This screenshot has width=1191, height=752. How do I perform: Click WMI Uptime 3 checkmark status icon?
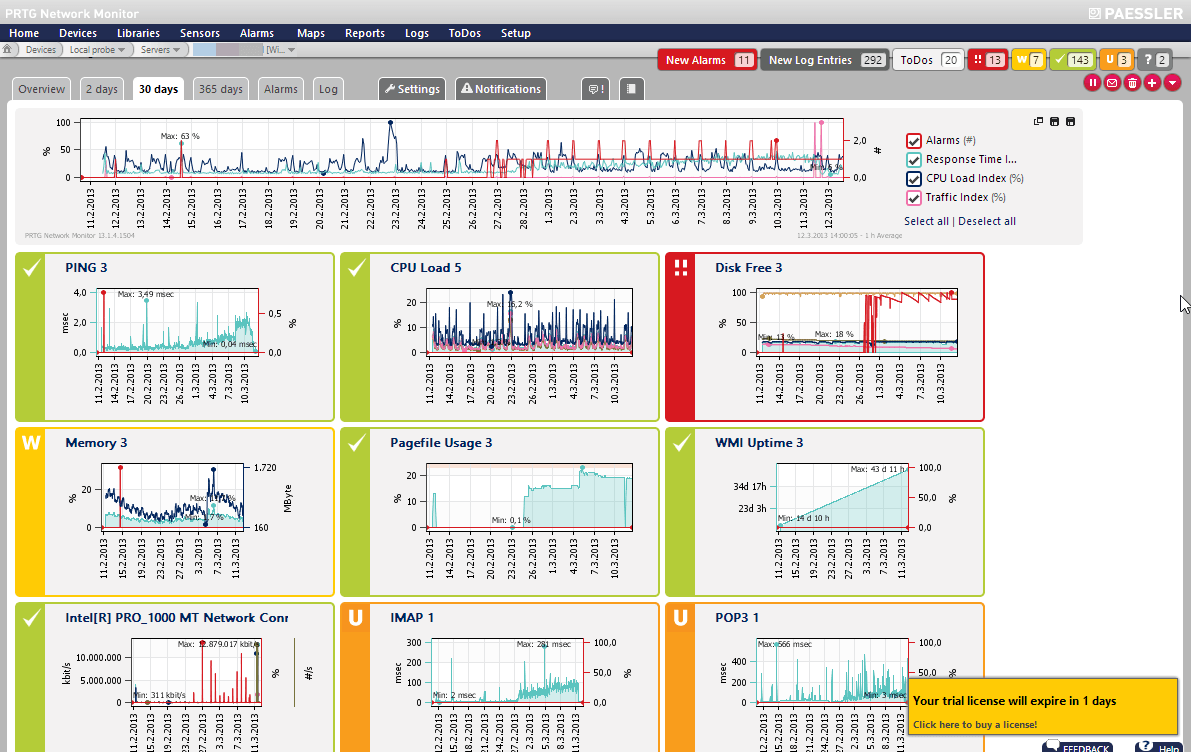[681, 443]
